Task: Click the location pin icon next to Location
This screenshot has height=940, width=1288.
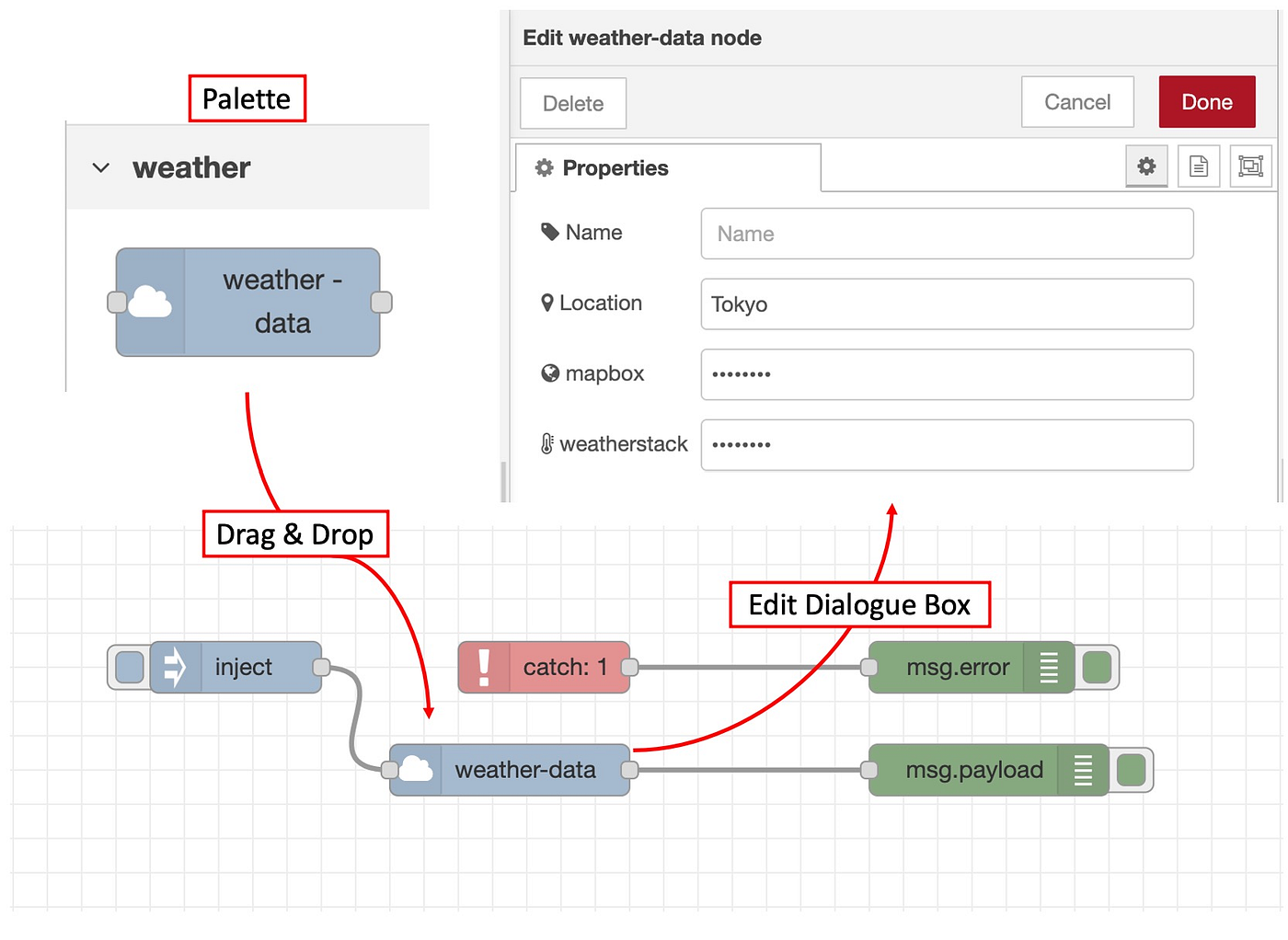Action: tap(547, 302)
